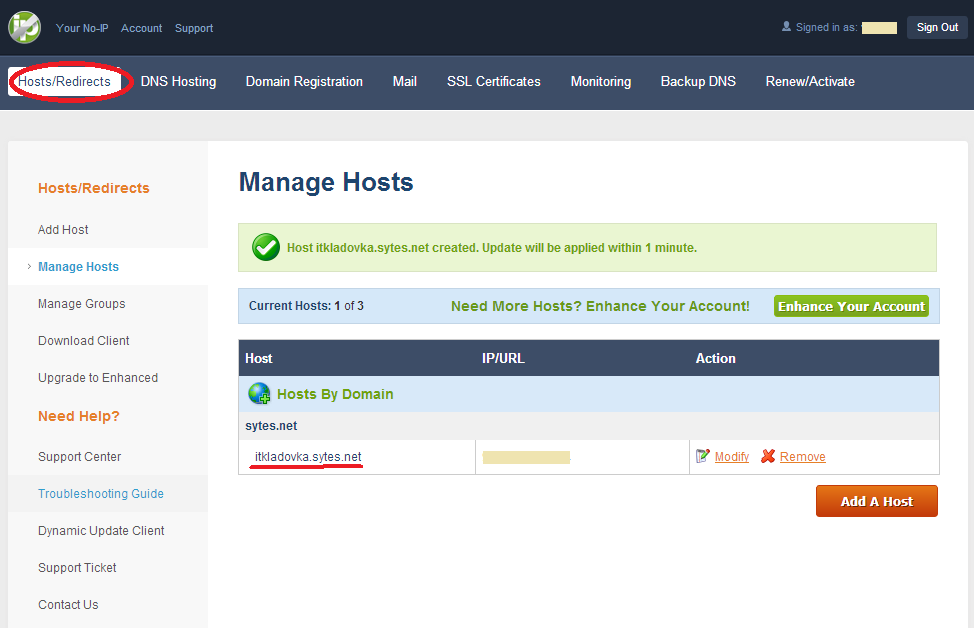Click the Enhance Your Account button
This screenshot has height=628, width=974.
pyautogui.click(x=852, y=306)
